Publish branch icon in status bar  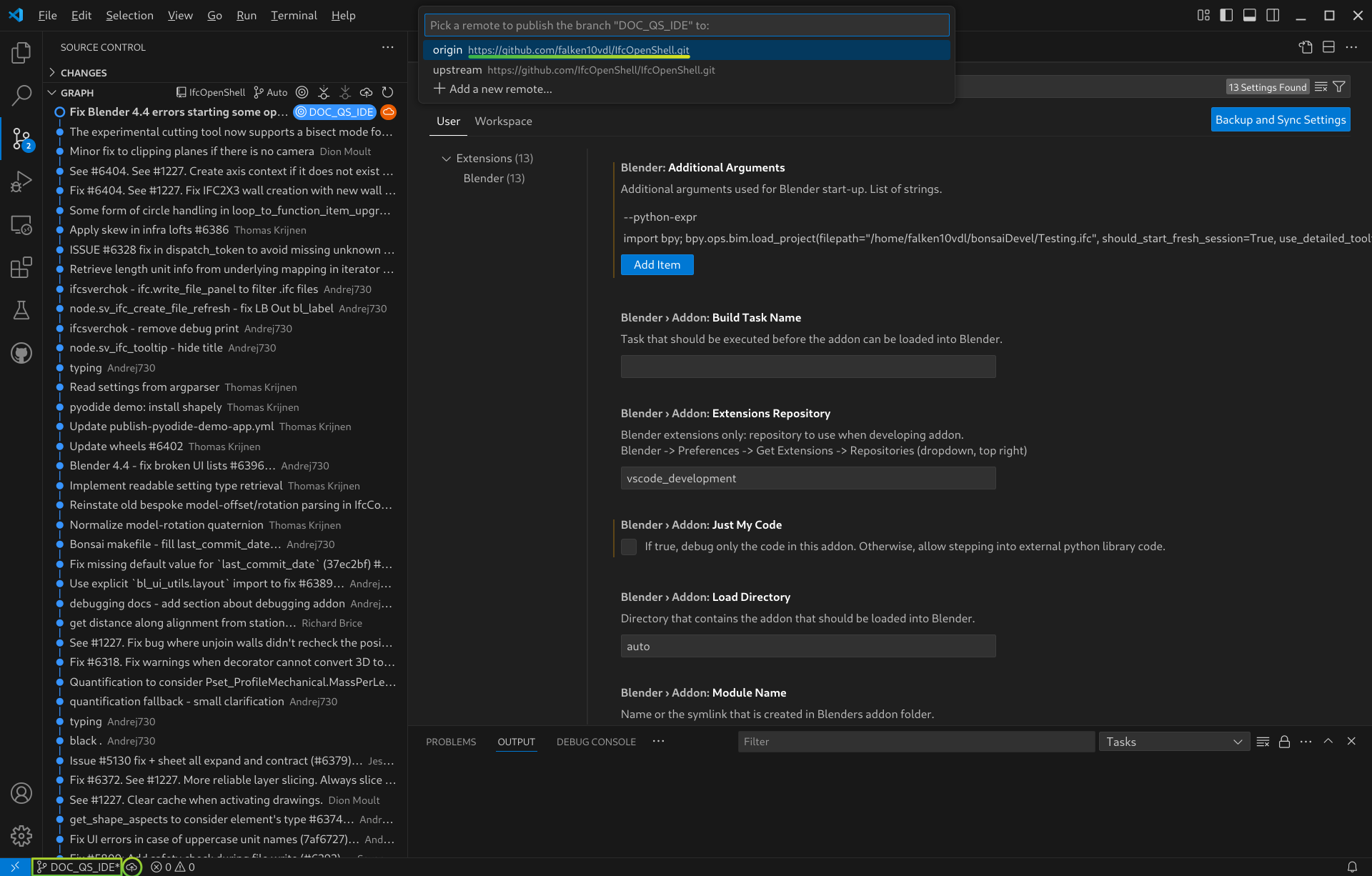coord(132,867)
